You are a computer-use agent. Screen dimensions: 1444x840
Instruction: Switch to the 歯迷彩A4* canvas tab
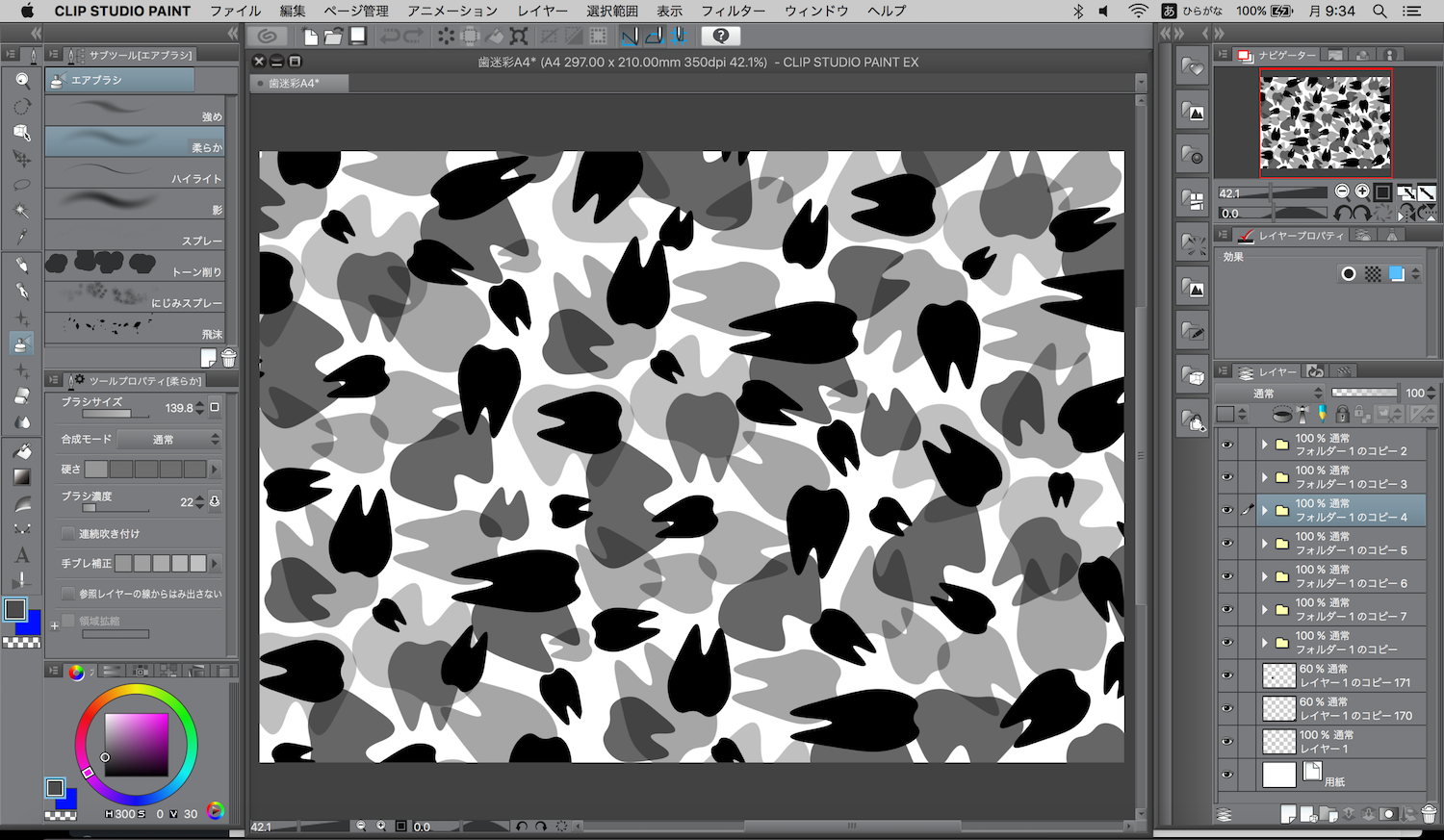point(299,84)
